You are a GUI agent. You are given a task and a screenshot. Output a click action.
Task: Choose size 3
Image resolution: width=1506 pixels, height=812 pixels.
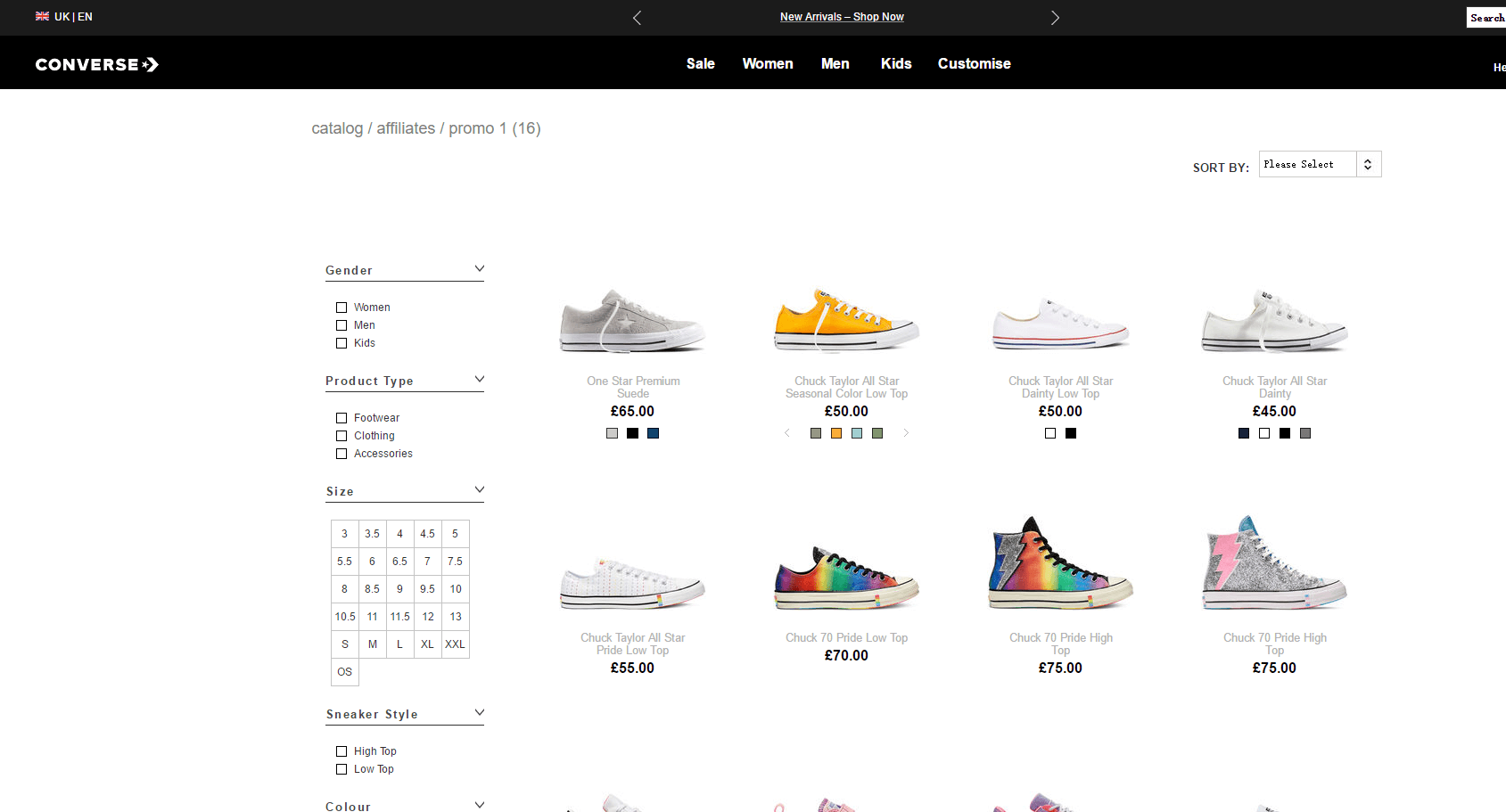(345, 534)
